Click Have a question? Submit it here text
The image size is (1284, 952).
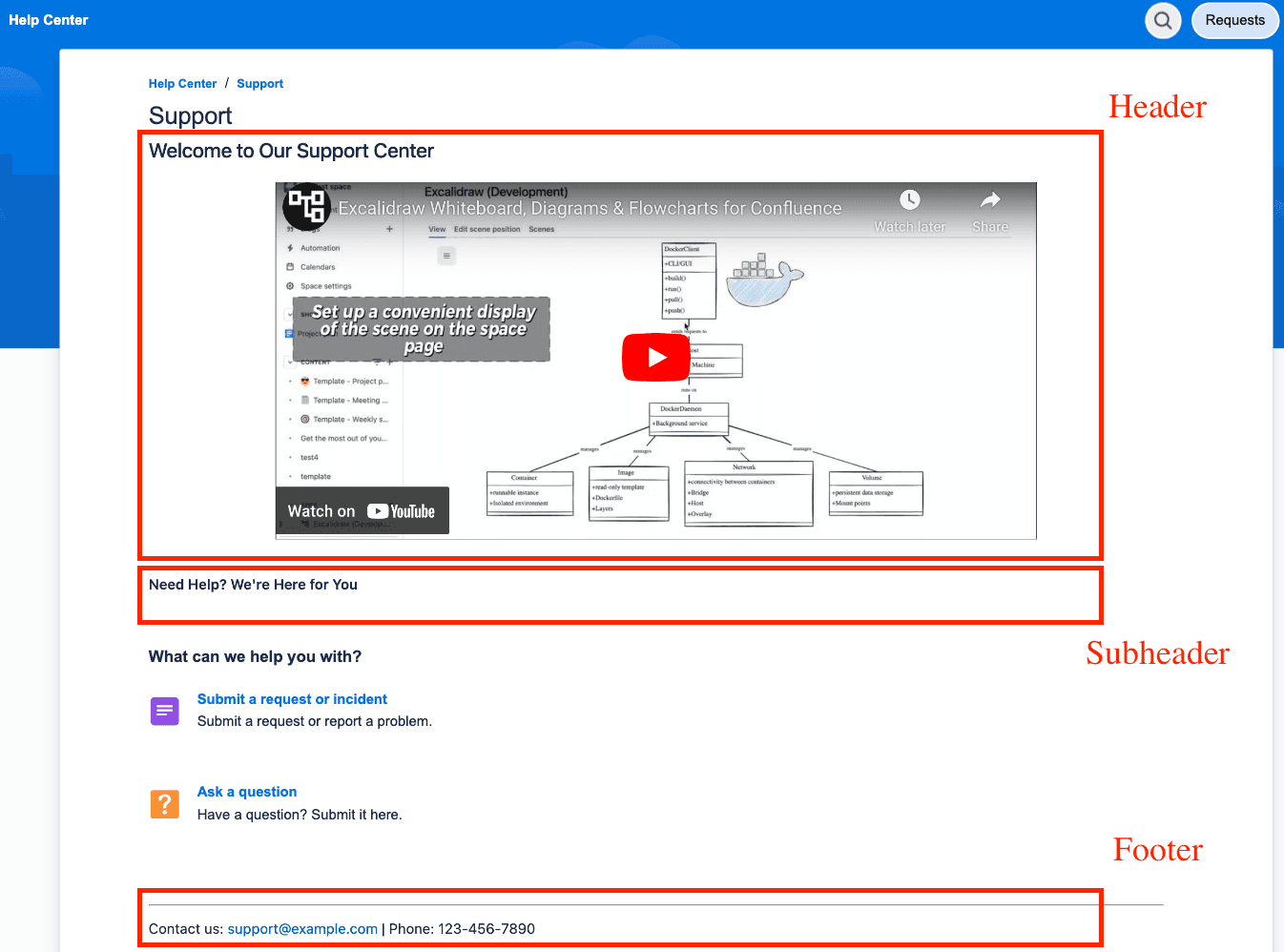(300, 815)
